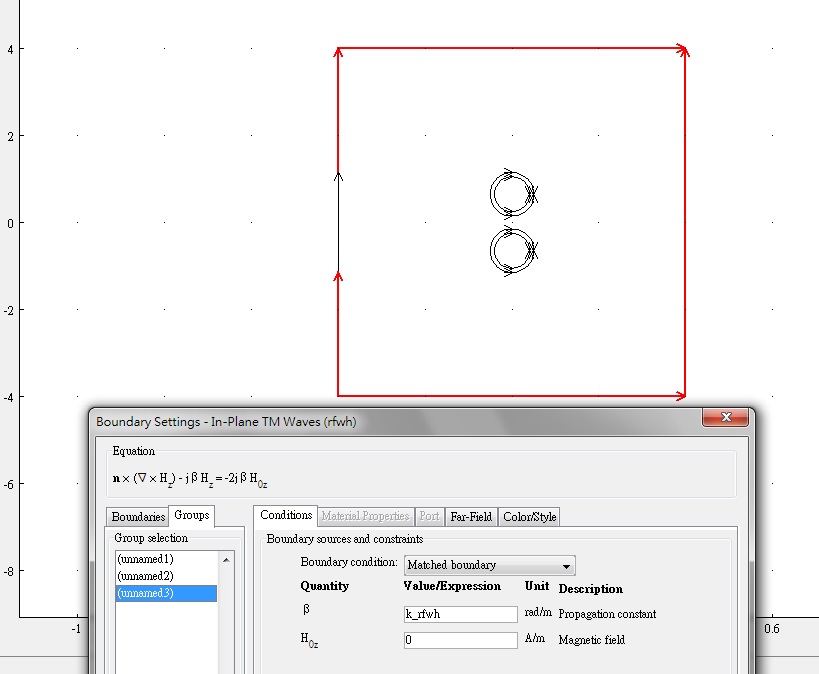The height and width of the screenshot is (674, 819).
Task: Open the Conditions tab
Action: 286,516
